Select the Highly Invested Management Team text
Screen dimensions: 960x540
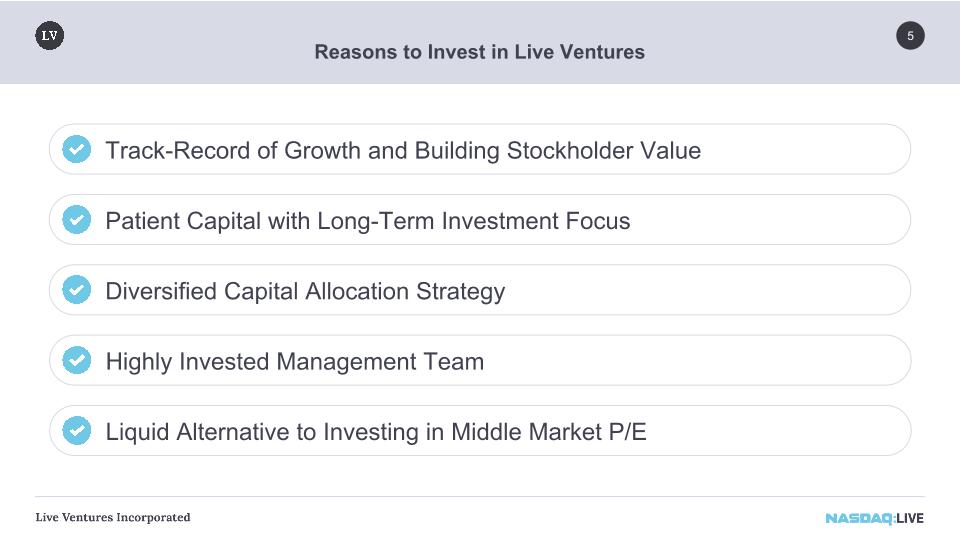(294, 362)
